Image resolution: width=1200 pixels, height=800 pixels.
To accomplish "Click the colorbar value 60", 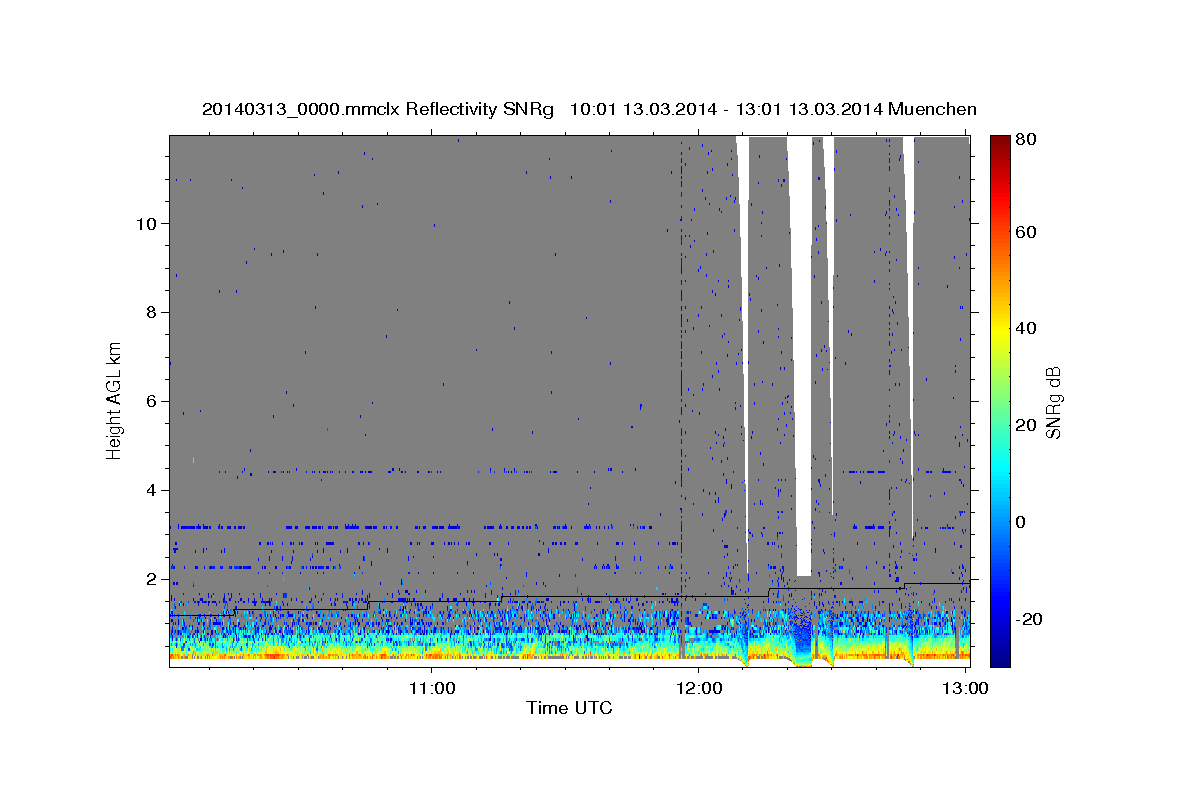I will tap(1025, 232).
